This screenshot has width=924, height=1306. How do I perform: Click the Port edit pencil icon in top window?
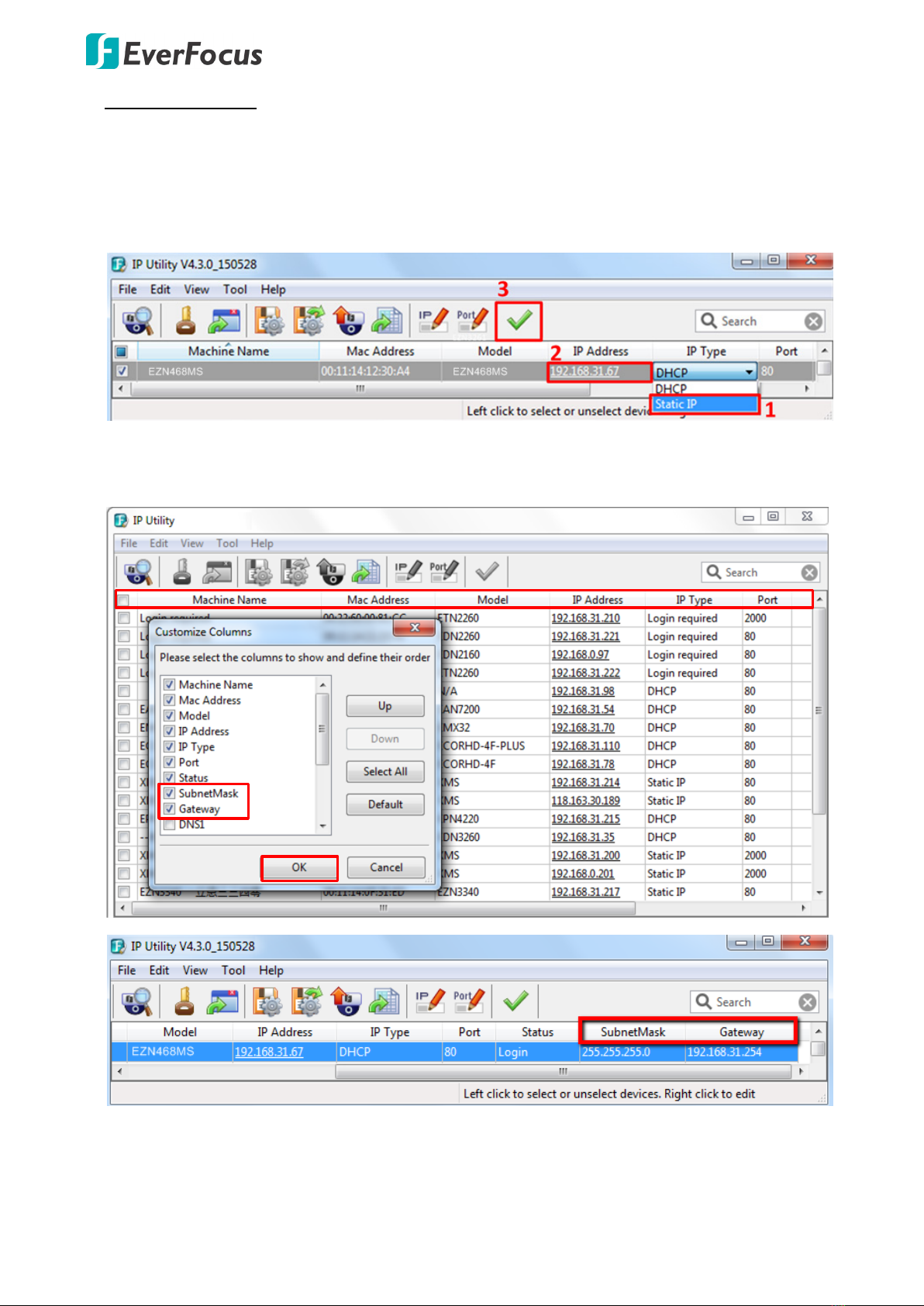472,319
